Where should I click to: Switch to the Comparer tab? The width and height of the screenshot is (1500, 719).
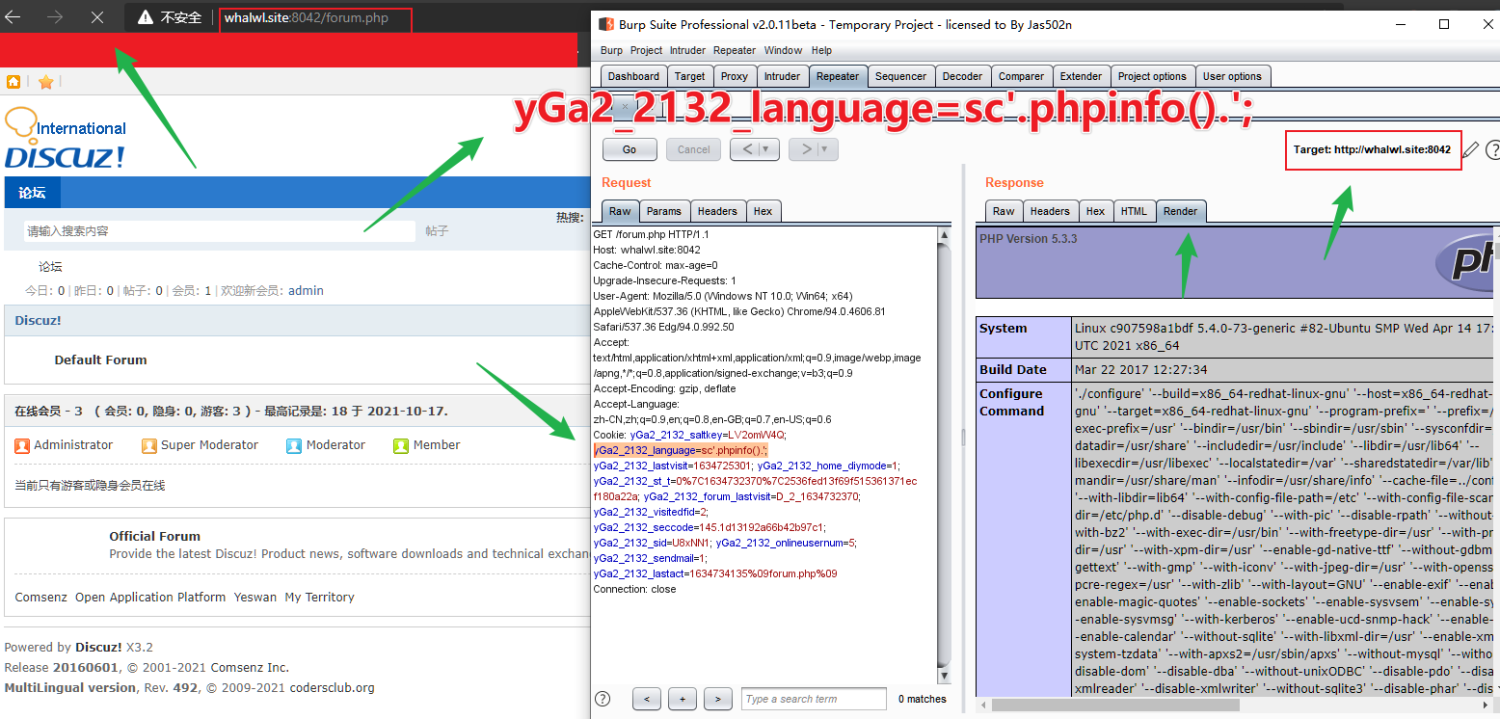click(x=1022, y=76)
